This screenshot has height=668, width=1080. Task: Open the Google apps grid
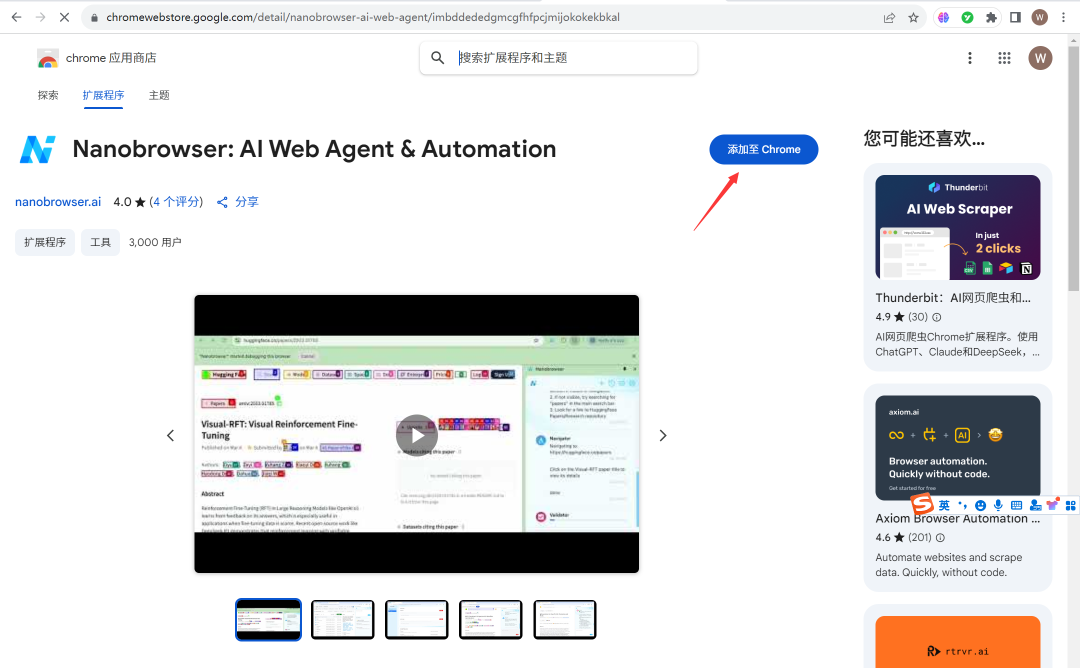click(1004, 58)
